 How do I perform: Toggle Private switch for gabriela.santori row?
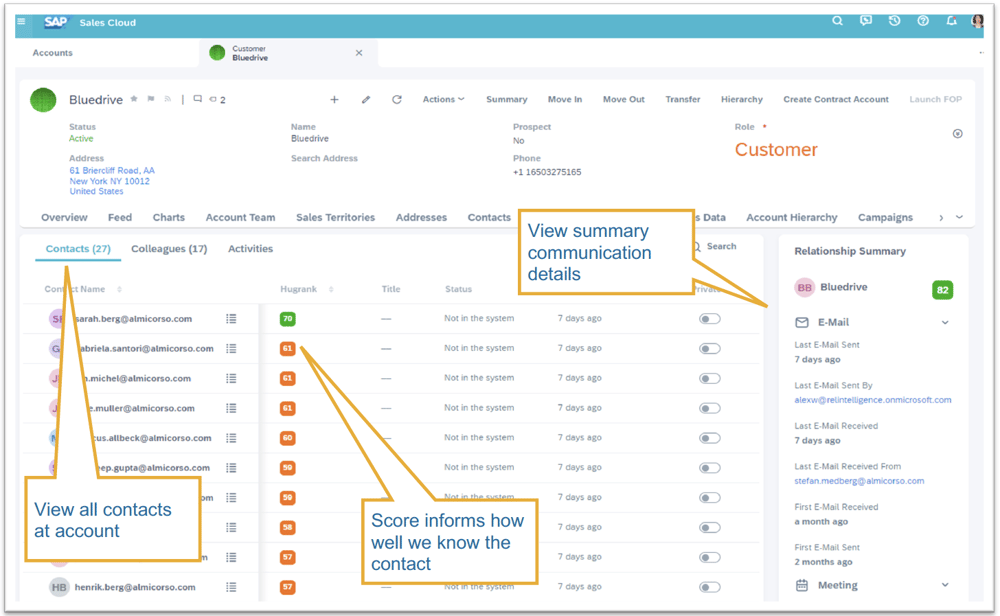[x=709, y=349]
